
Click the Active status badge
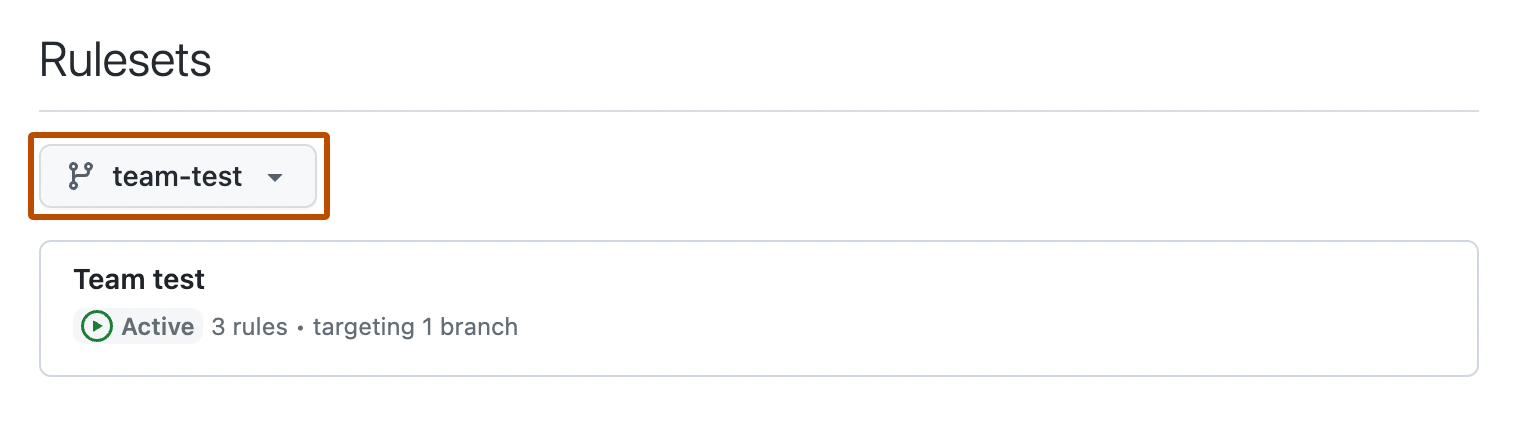point(138,327)
